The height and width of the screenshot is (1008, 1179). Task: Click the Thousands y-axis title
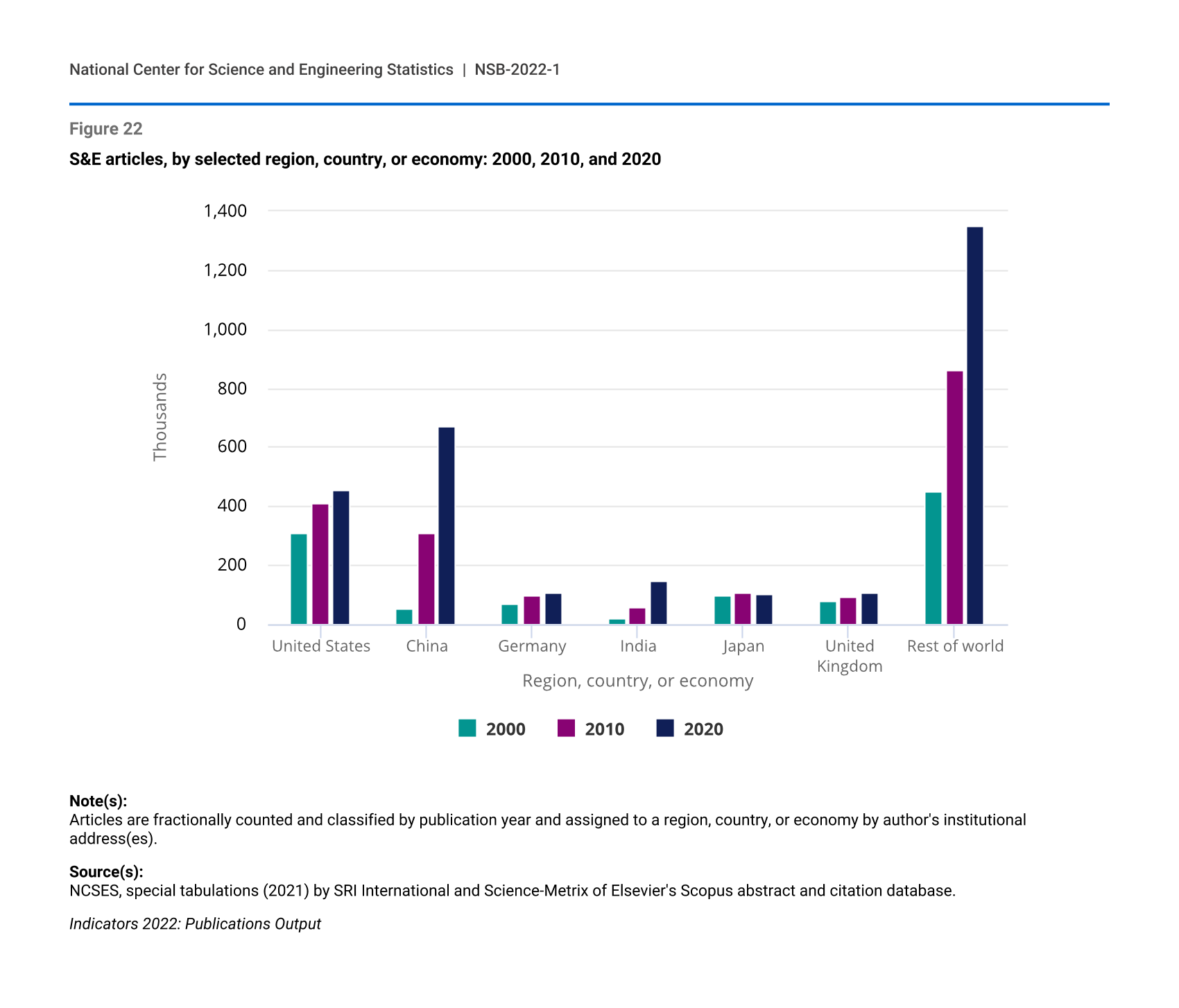160,417
